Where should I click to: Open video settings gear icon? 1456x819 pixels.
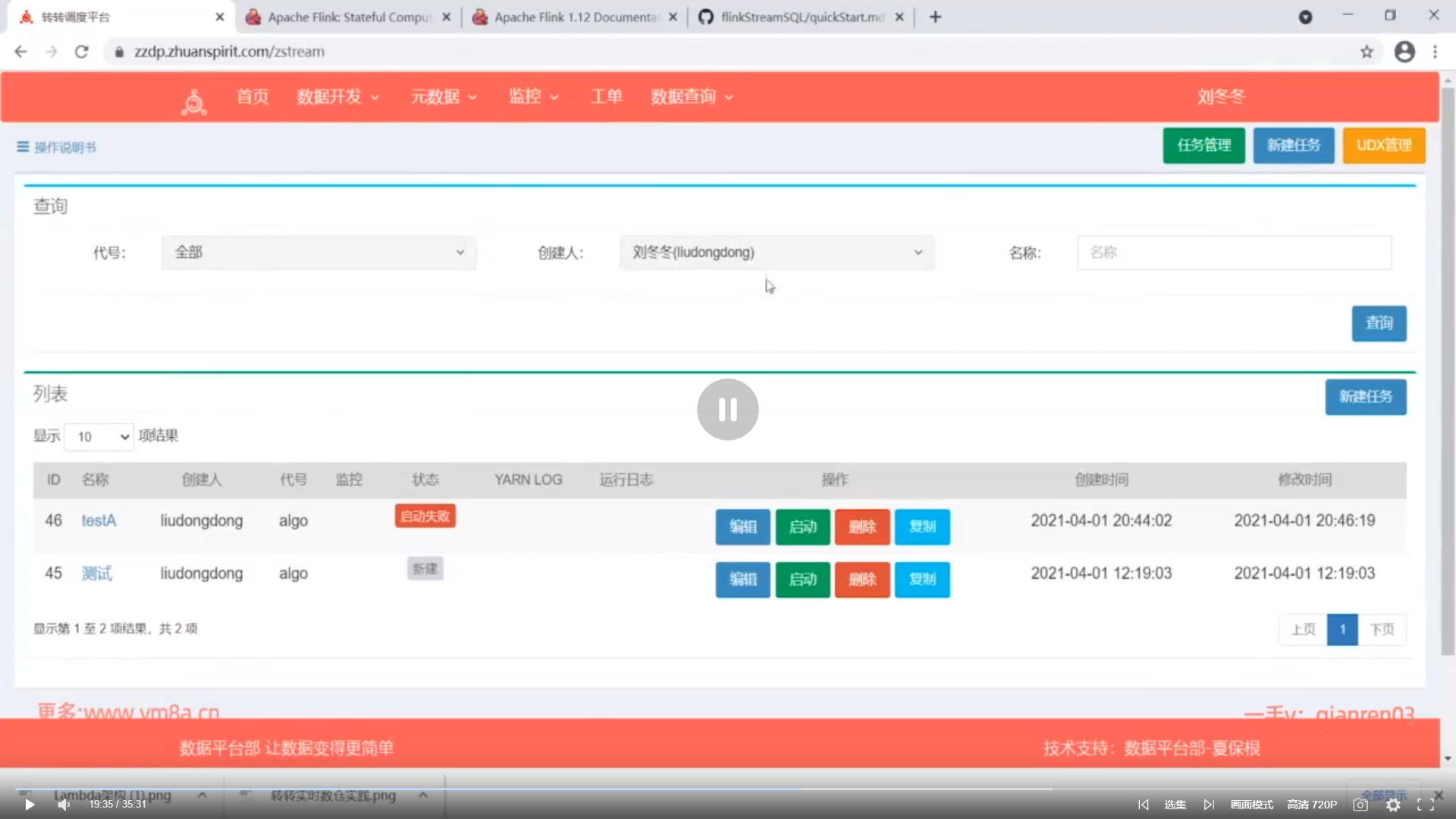[x=1393, y=805]
